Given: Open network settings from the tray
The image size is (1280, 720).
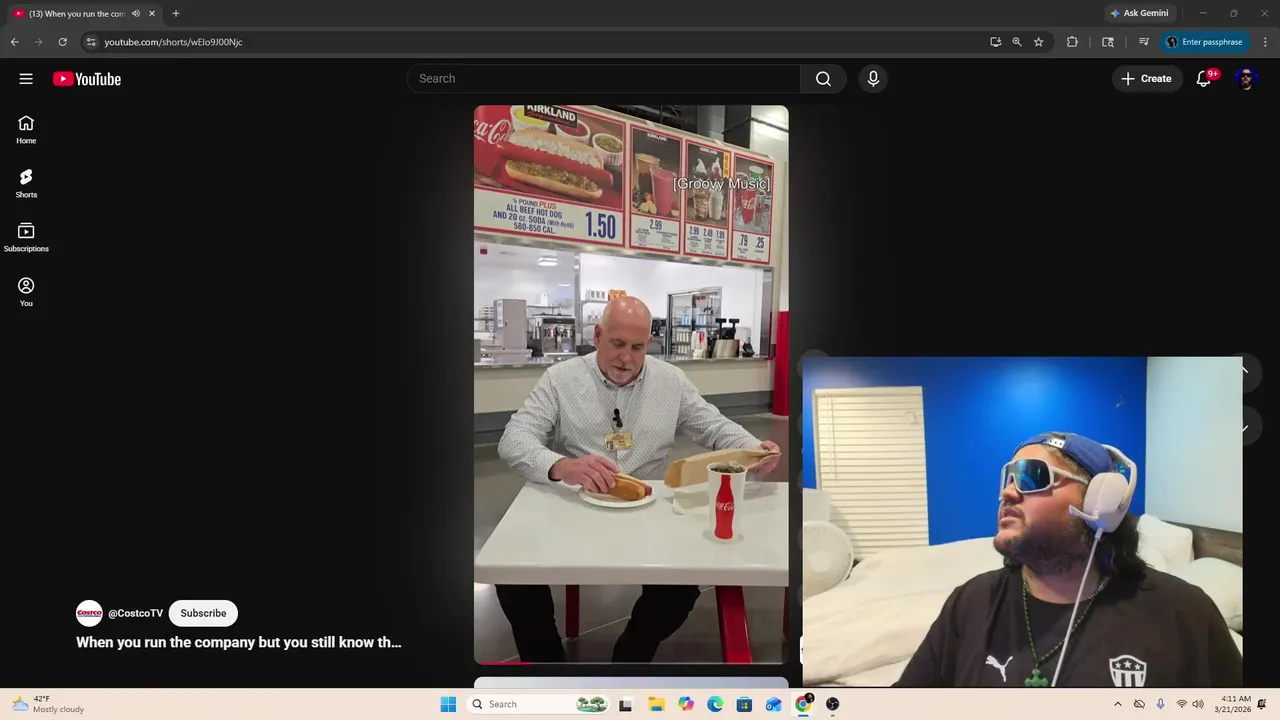Looking at the screenshot, I should click(x=1182, y=704).
